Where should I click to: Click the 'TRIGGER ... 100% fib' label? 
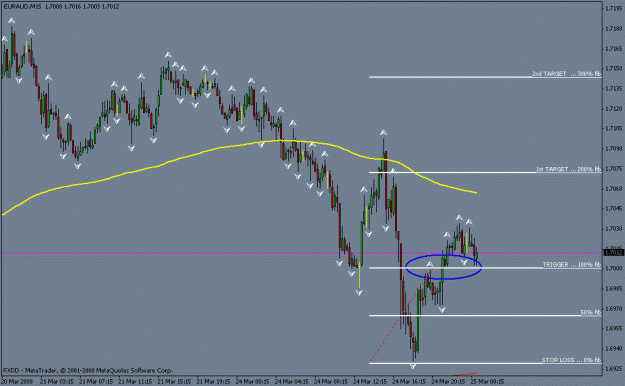click(572, 264)
